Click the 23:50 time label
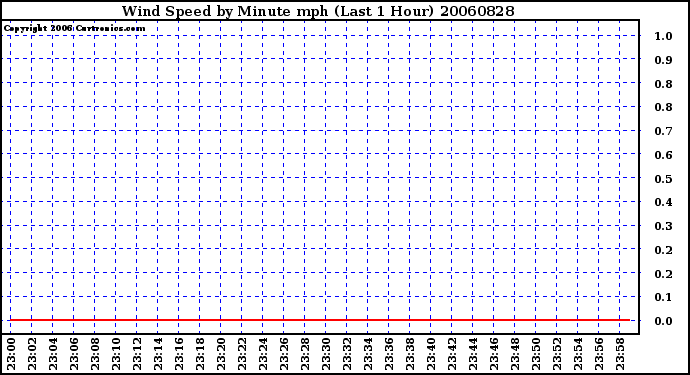 click(536, 354)
